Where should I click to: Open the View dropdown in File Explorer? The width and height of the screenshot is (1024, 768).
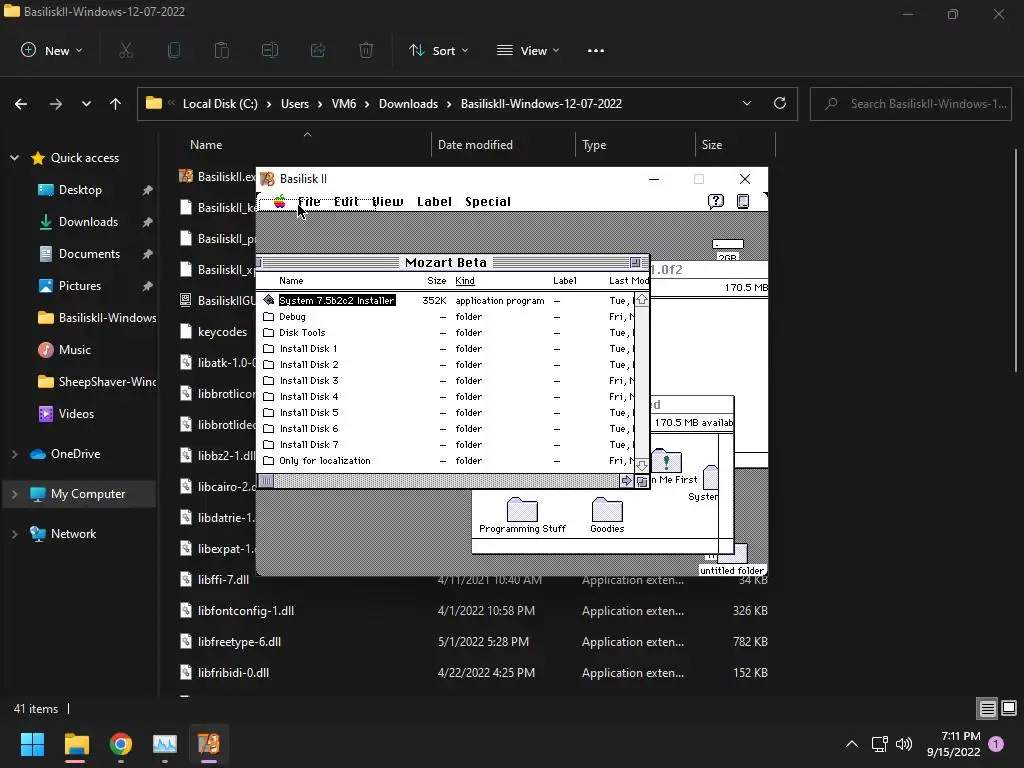(528, 50)
